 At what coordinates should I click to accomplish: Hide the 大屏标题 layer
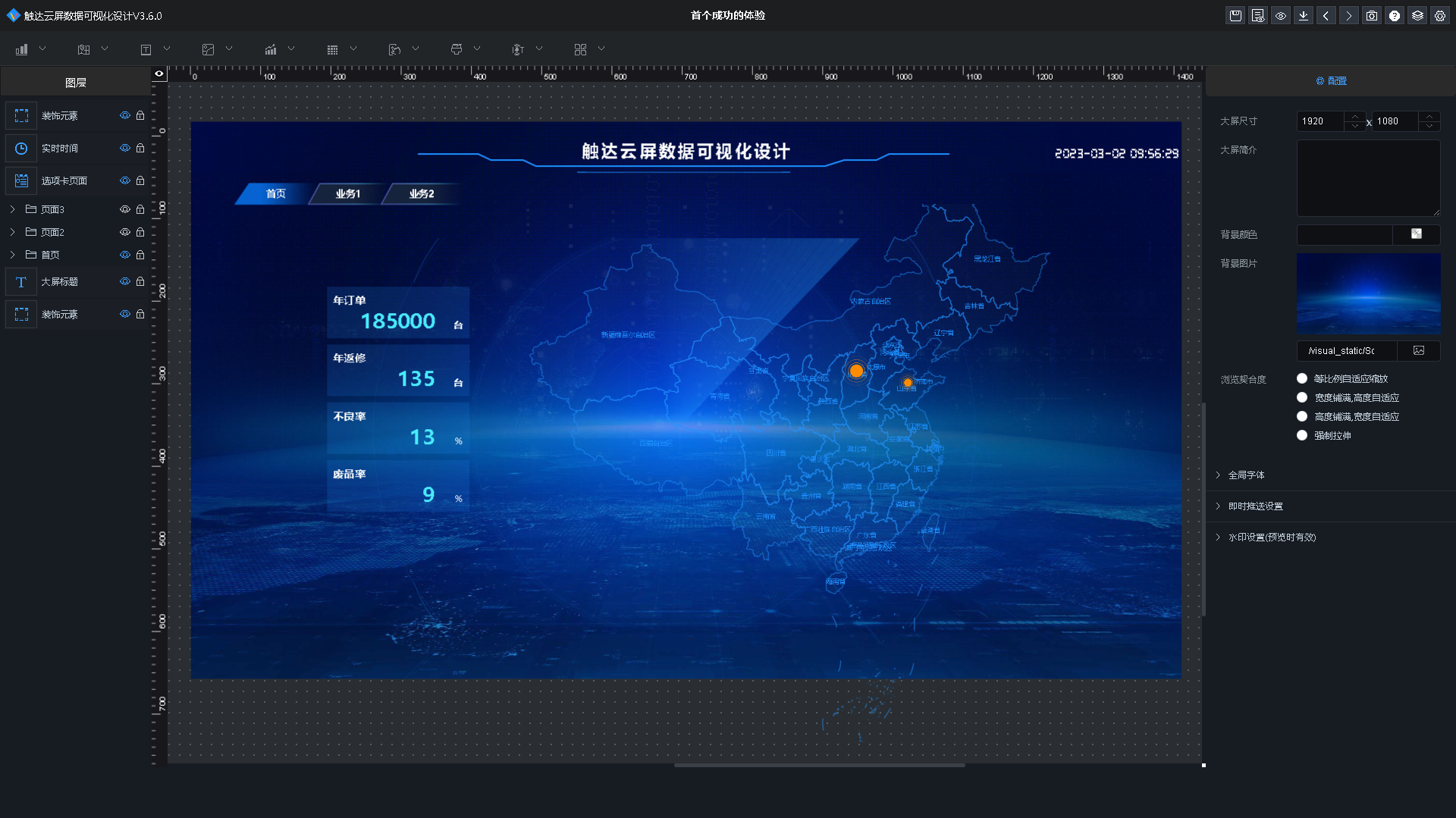coord(125,281)
